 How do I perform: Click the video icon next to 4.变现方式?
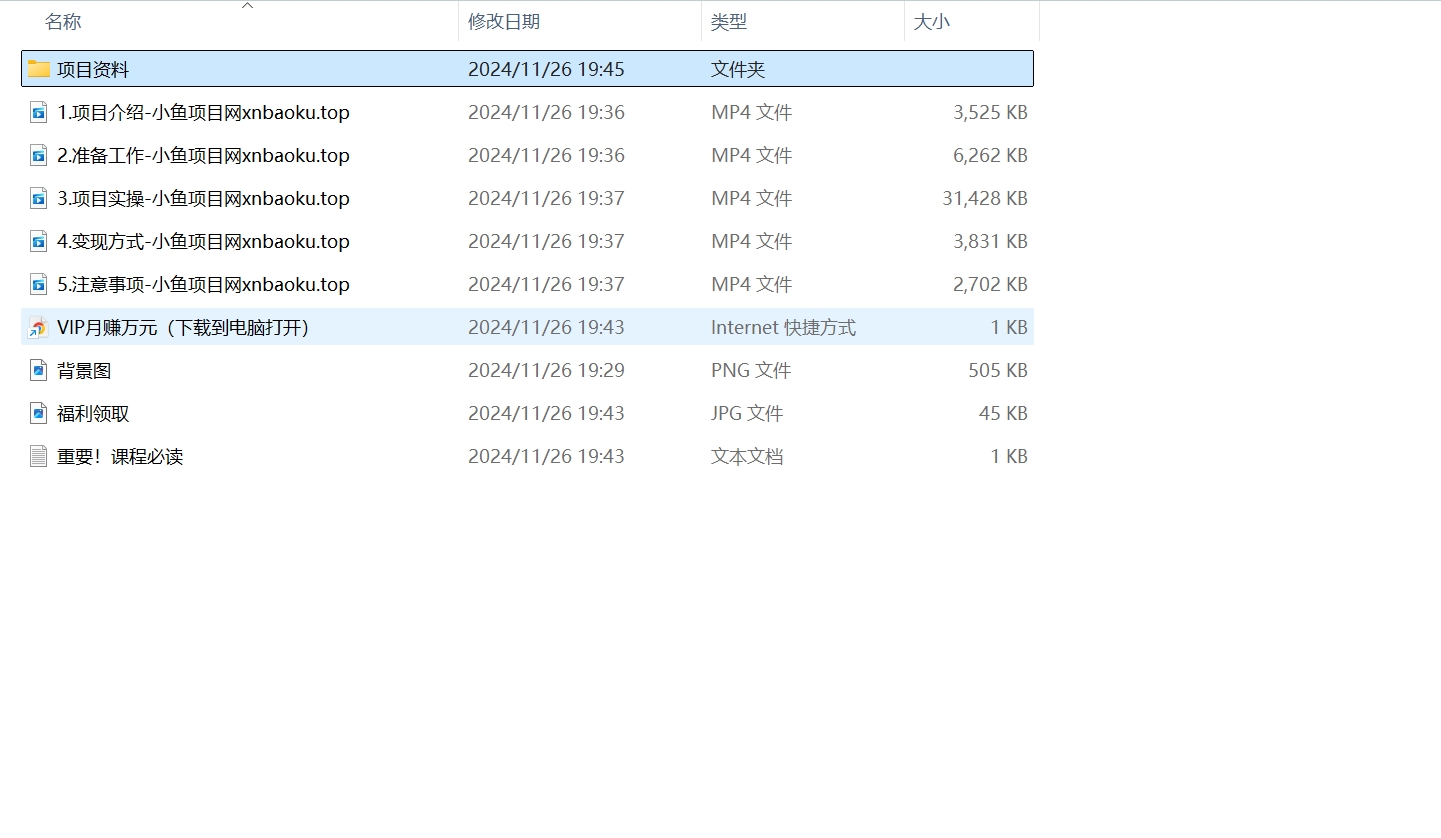[39, 241]
